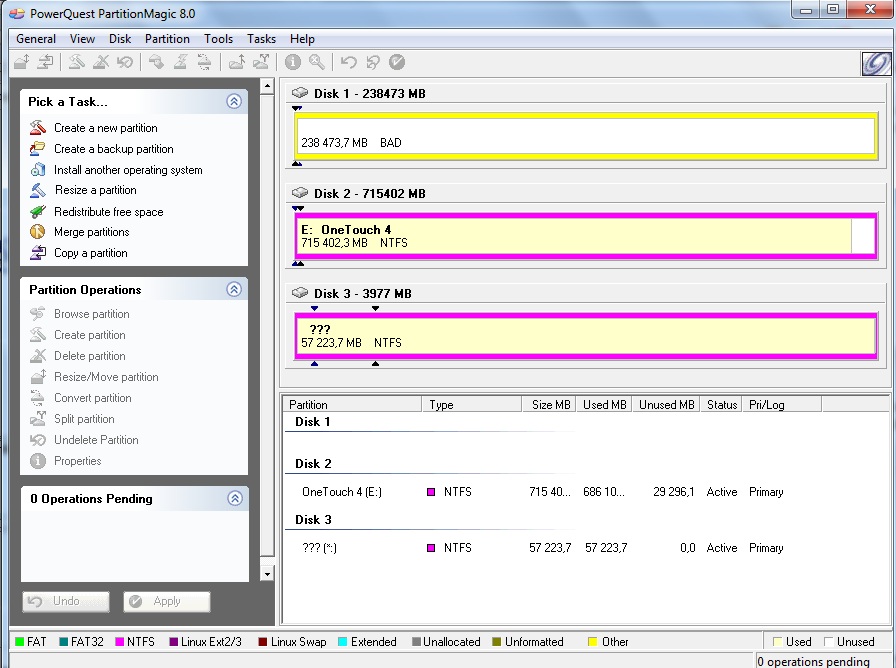Collapse the Pick a Task panel
The width and height of the screenshot is (896, 668).
point(234,101)
